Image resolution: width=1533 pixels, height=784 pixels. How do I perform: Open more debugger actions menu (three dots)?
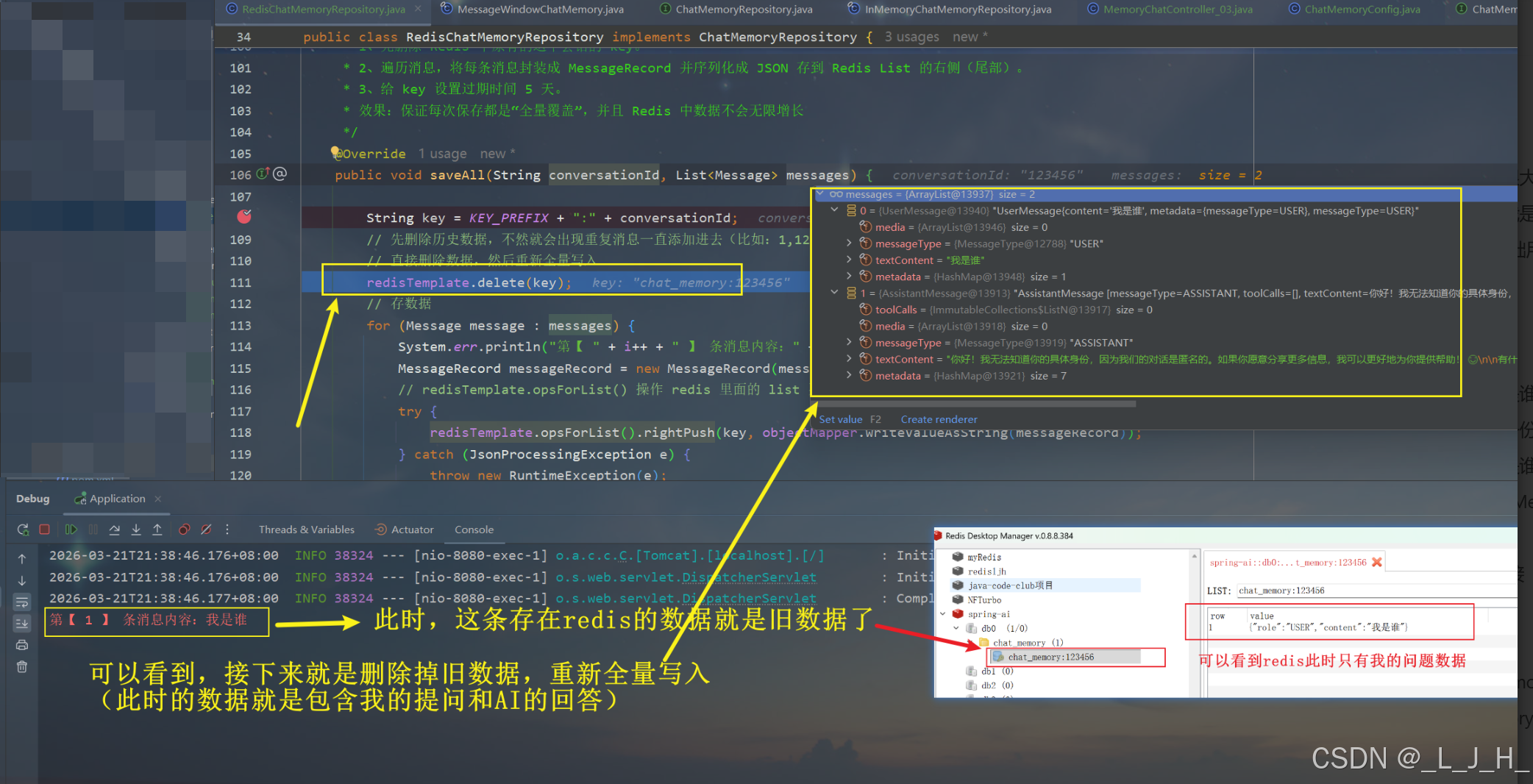coord(227,530)
